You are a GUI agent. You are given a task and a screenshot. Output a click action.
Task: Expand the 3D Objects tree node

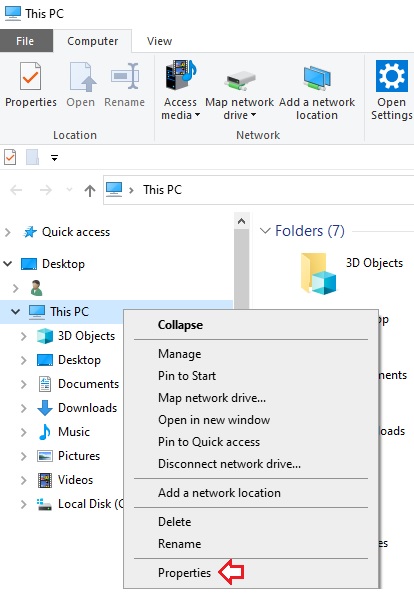pyautogui.click(x=24, y=336)
